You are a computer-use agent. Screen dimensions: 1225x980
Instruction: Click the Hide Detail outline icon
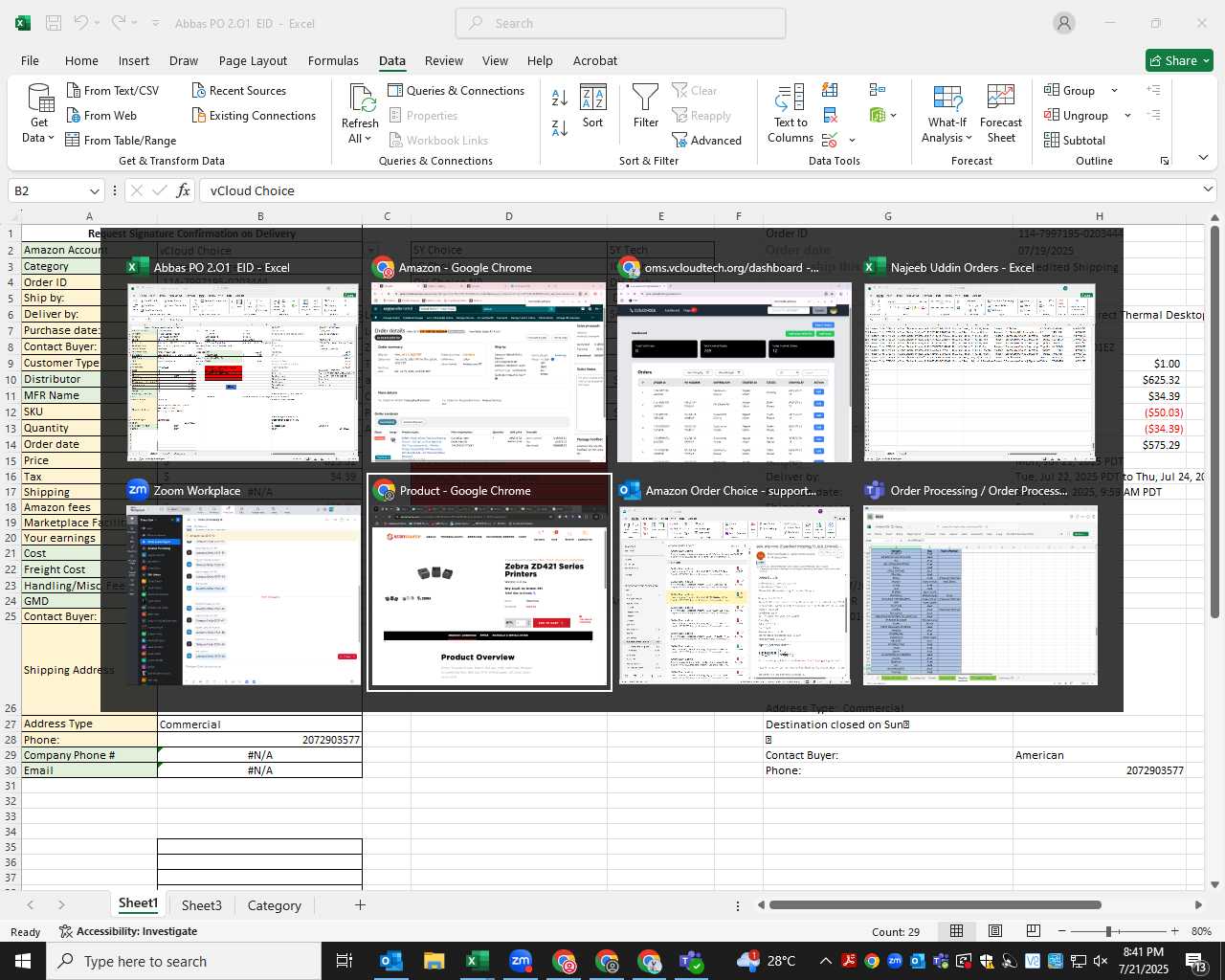(1154, 115)
